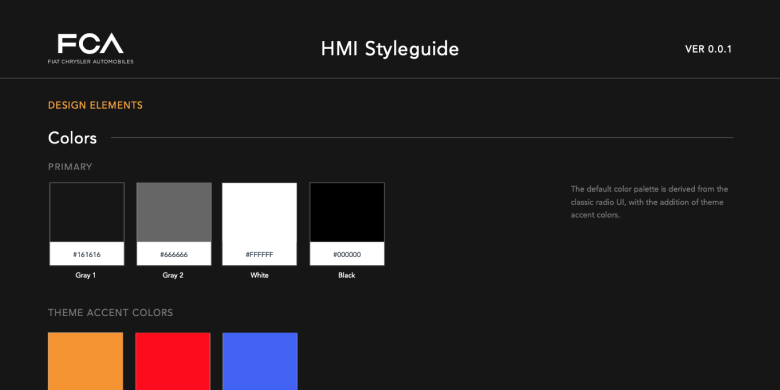The width and height of the screenshot is (780, 390).
Task: Click the Colors section heading
Action: (72, 138)
